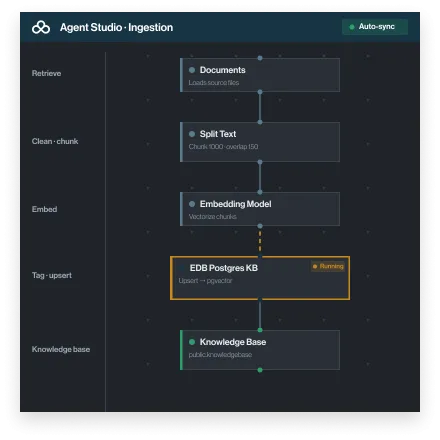Click the Agent Studio · Ingestion title
This screenshot has height=440, width=440.
[x=117, y=27]
